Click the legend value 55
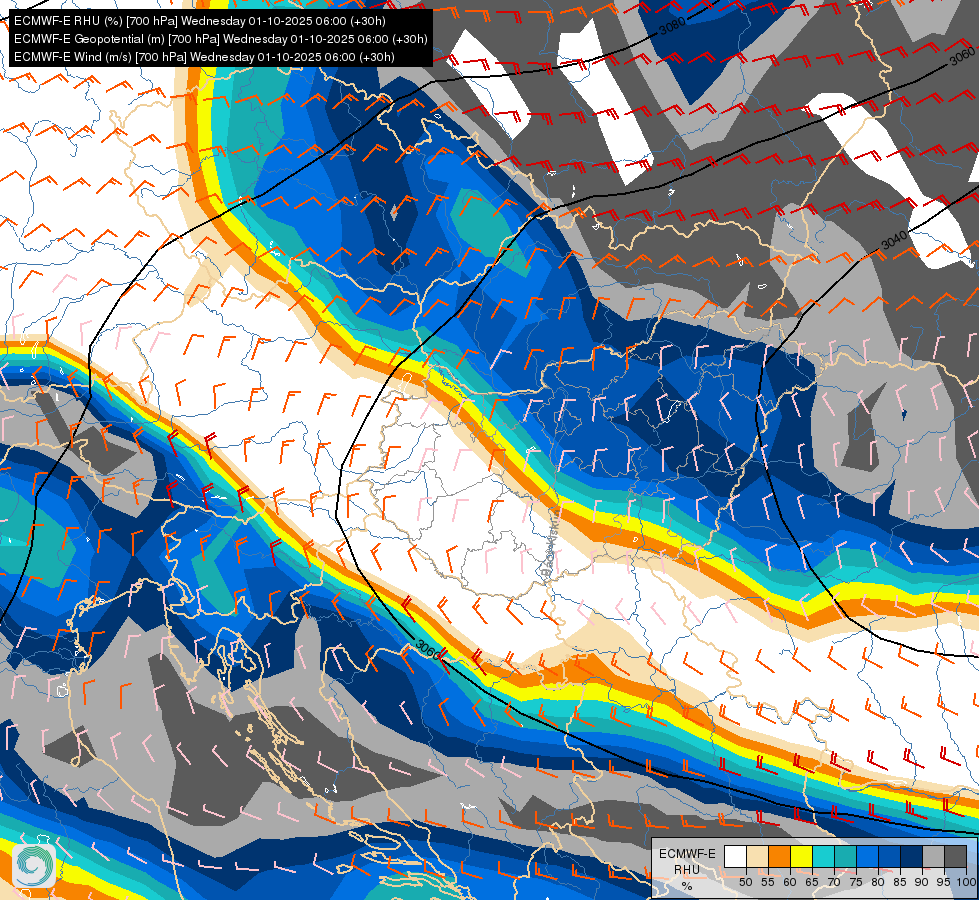This screenshot has height=900, width=979. pyautogui.click(x=768, y=882)
